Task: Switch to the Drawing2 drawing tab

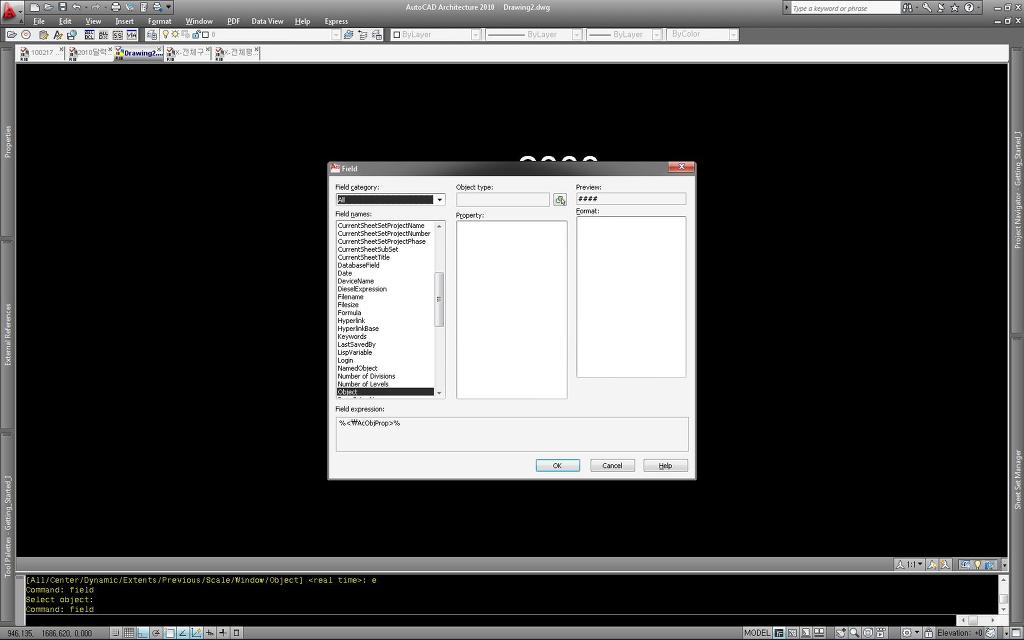Action: point(139,52)
